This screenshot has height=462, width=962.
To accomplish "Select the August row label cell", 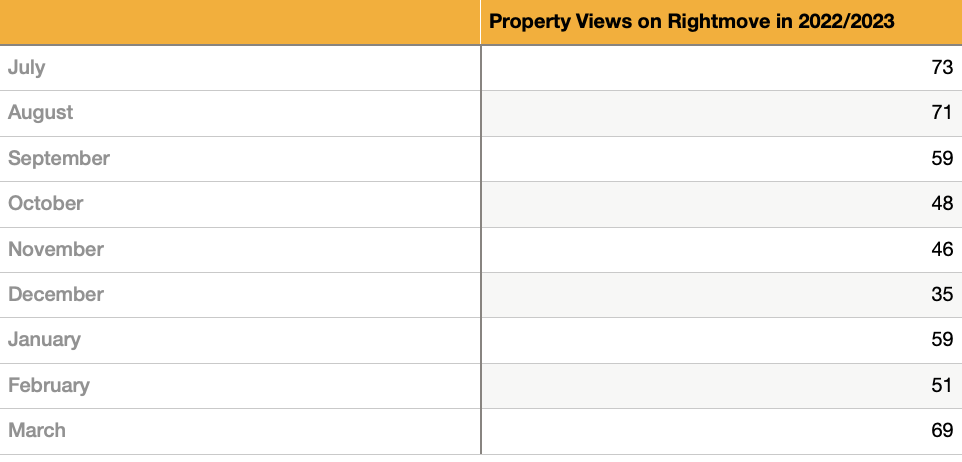I will tap(41, 113).
